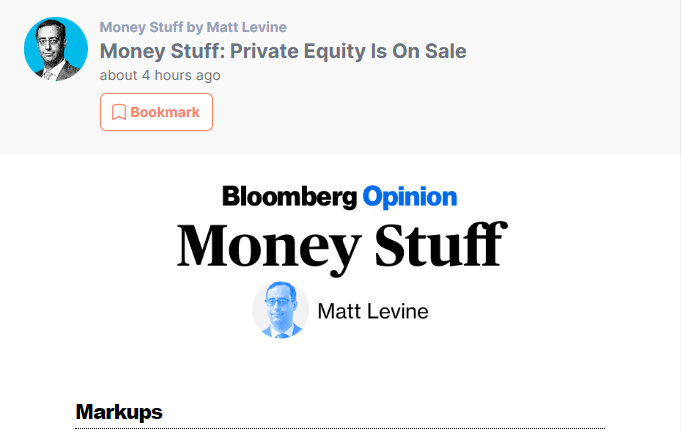Click the Bookmark button
The image size is (681, 433).
[x=156, y=112]
